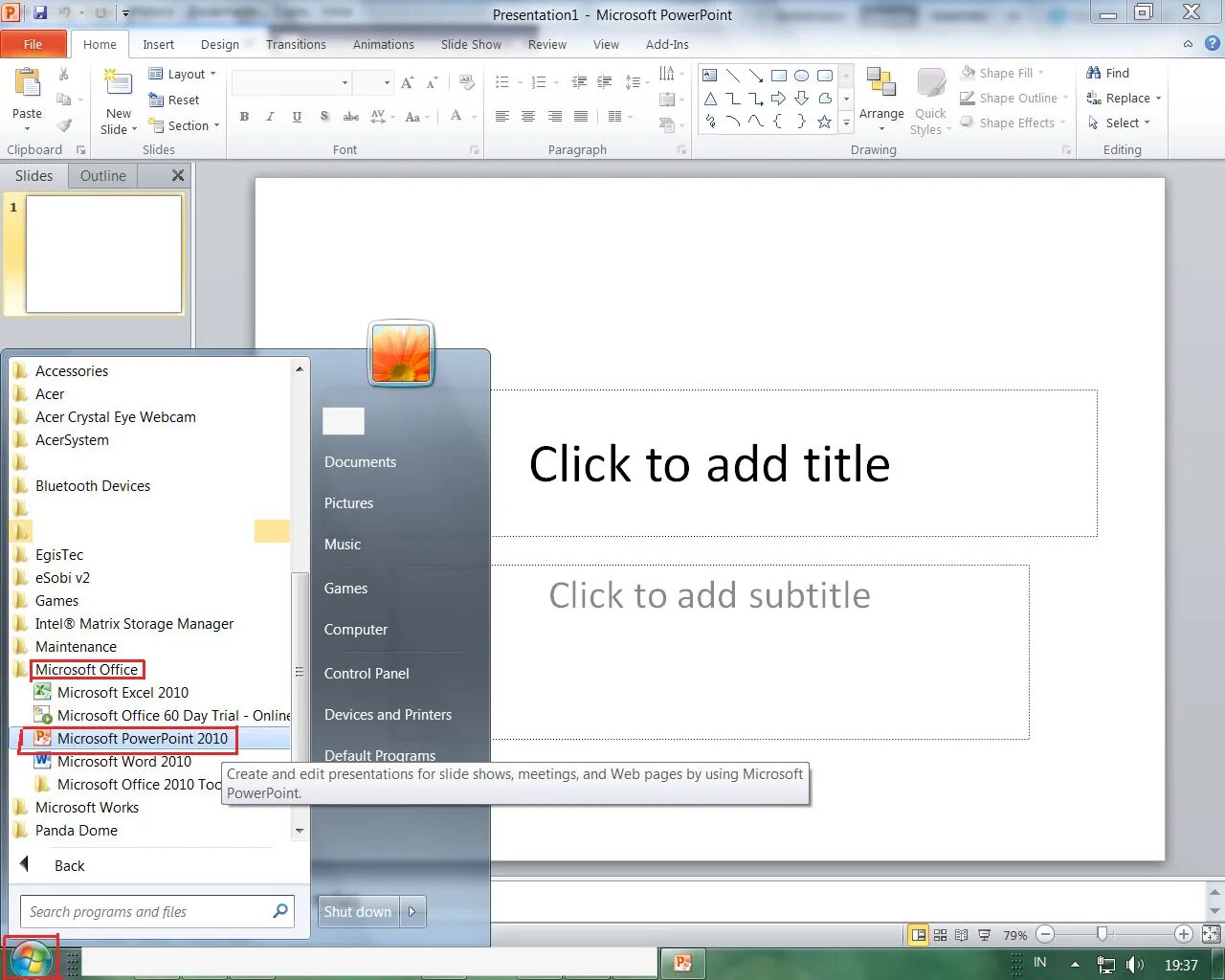This screenshot has width=1225, height=980.
Task: Switch to the Slide Show tab
Action: point(471,44)
